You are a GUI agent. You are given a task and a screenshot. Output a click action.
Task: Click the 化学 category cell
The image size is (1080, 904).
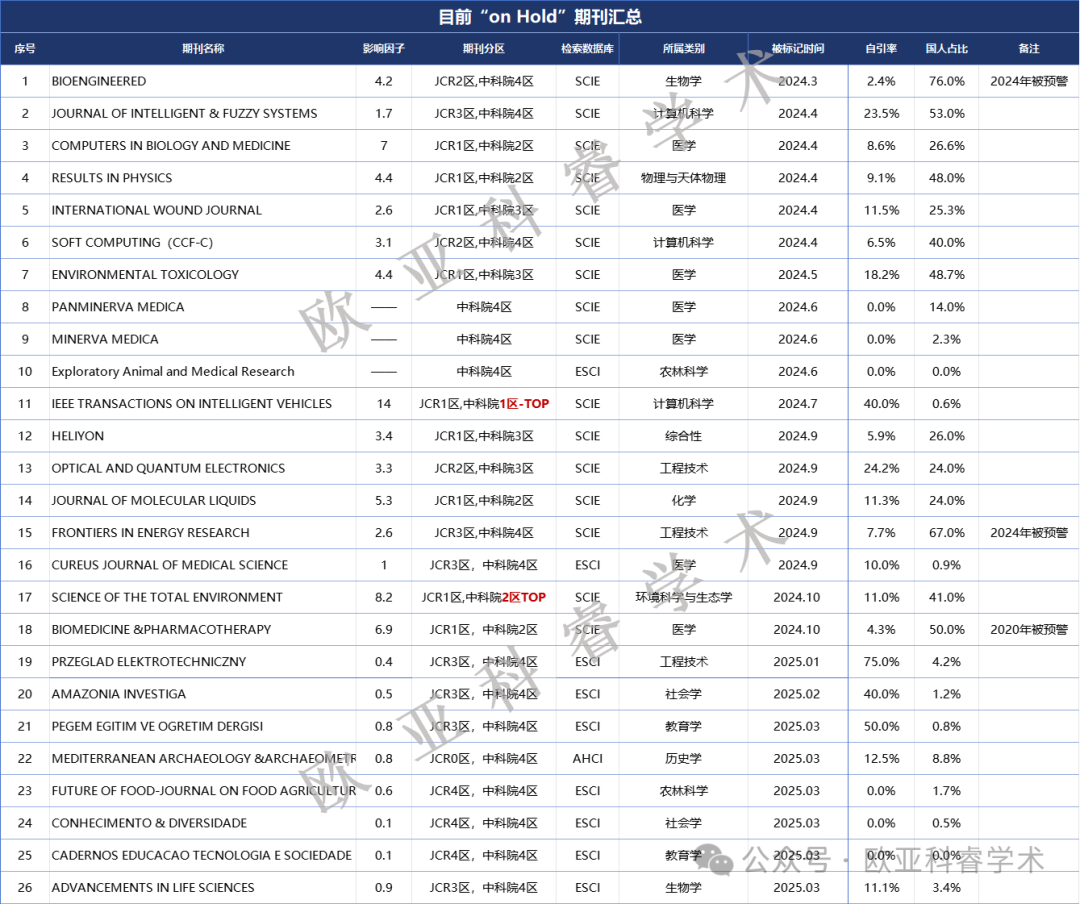(x=683, y=500)
